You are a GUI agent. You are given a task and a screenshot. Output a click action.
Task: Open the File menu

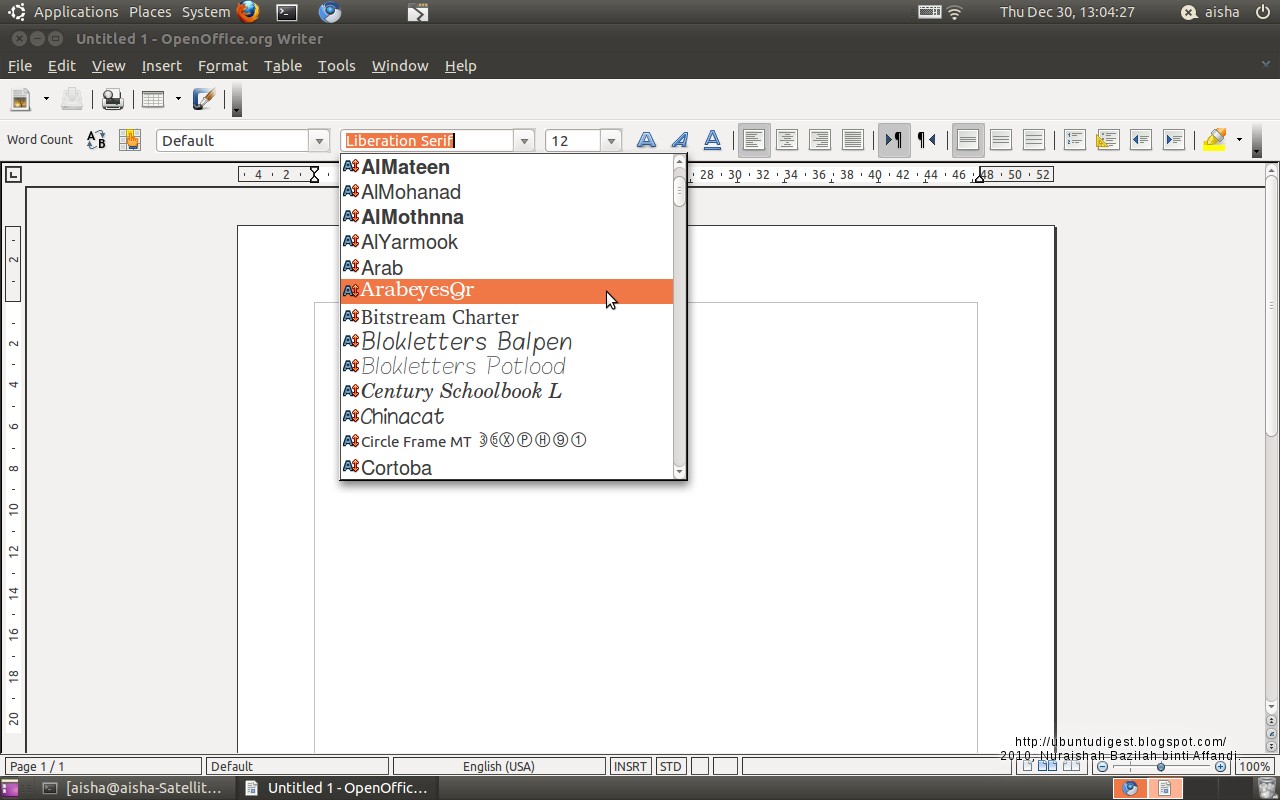pos(20,66)
